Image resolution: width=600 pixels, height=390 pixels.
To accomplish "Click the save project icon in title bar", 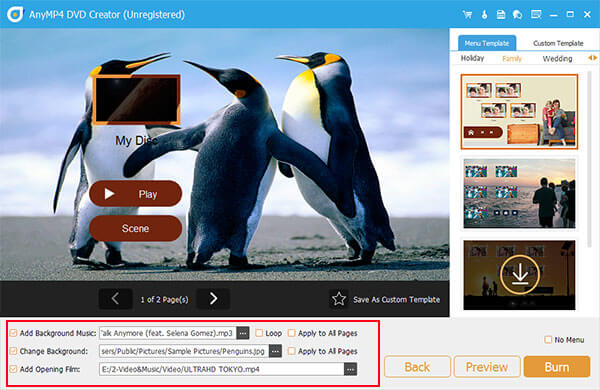I will [501, 15].
